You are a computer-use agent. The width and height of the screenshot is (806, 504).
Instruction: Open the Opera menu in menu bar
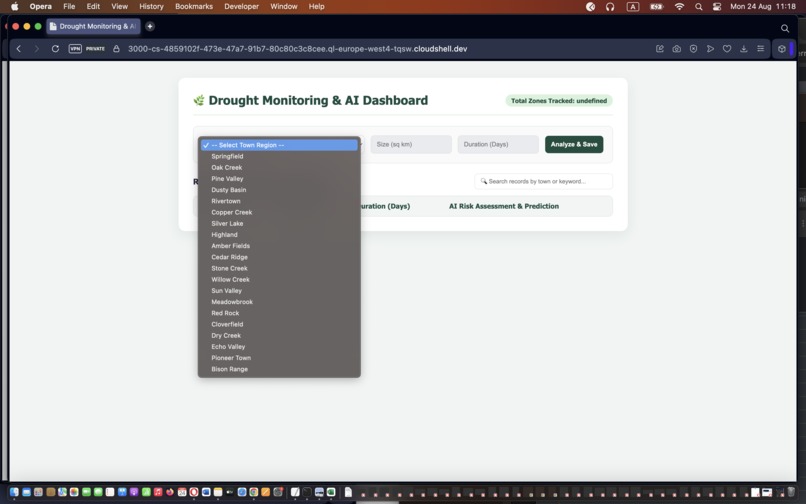click(41, 7)
